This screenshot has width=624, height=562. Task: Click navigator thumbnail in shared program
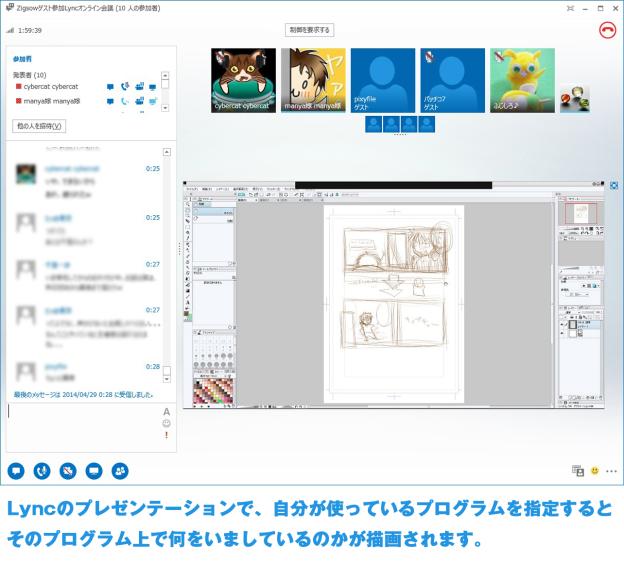[581, 213]
